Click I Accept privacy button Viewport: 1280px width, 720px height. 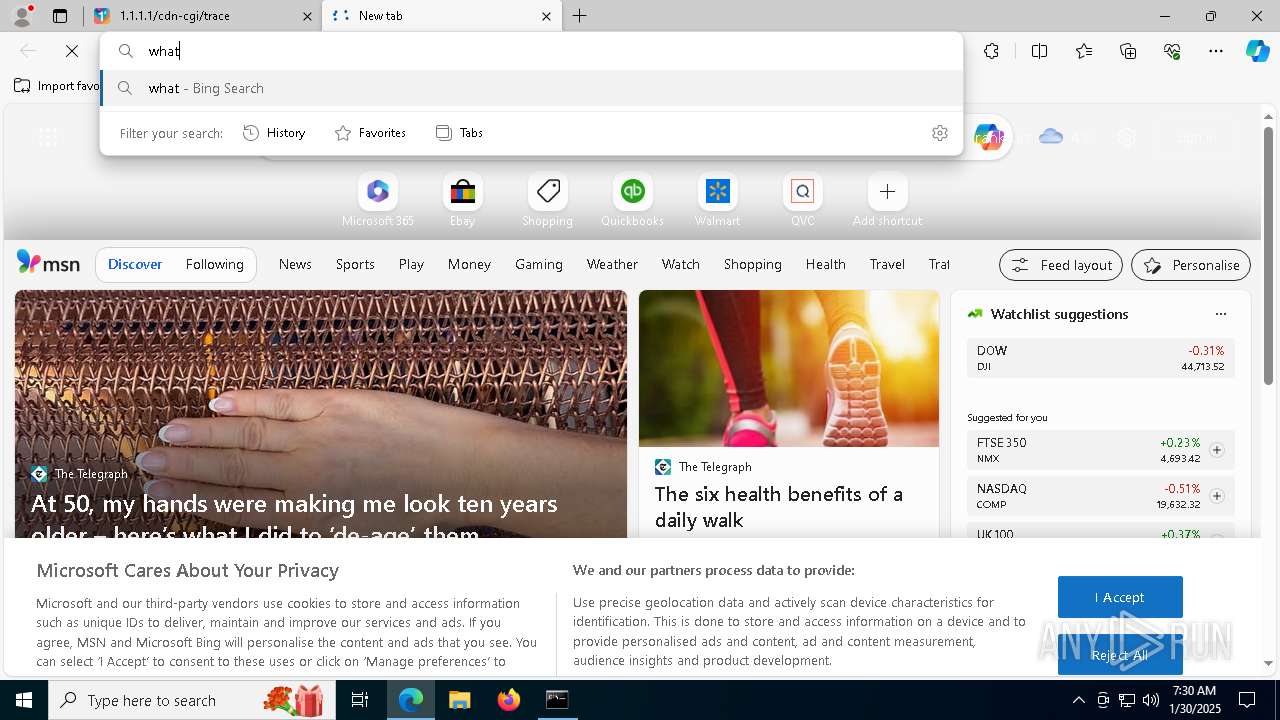(1120, 597)
